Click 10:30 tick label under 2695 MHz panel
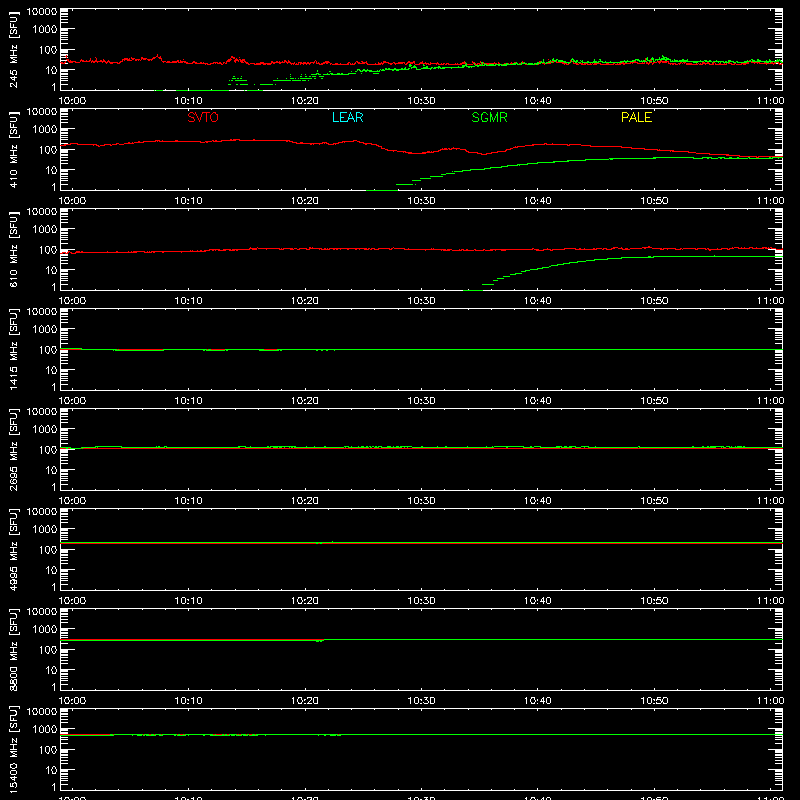 coord(421,501)
